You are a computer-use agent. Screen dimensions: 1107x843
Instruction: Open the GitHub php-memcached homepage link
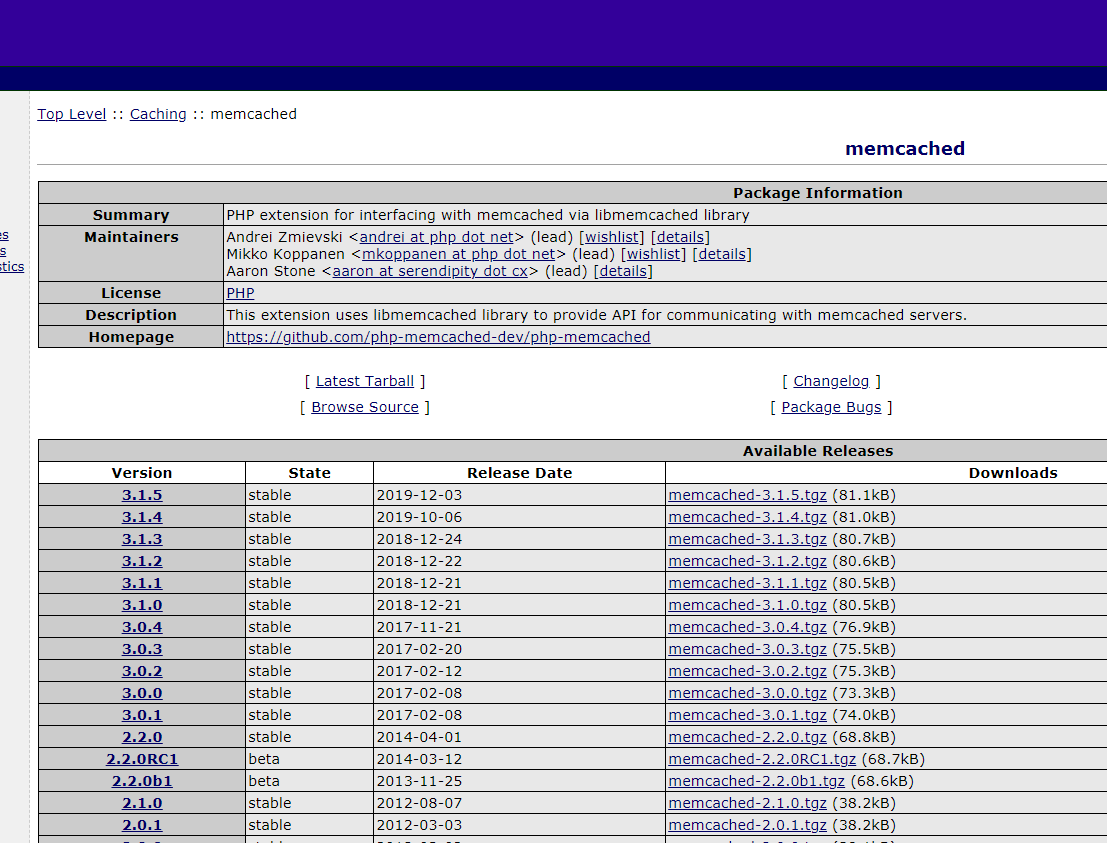(438, 337)
